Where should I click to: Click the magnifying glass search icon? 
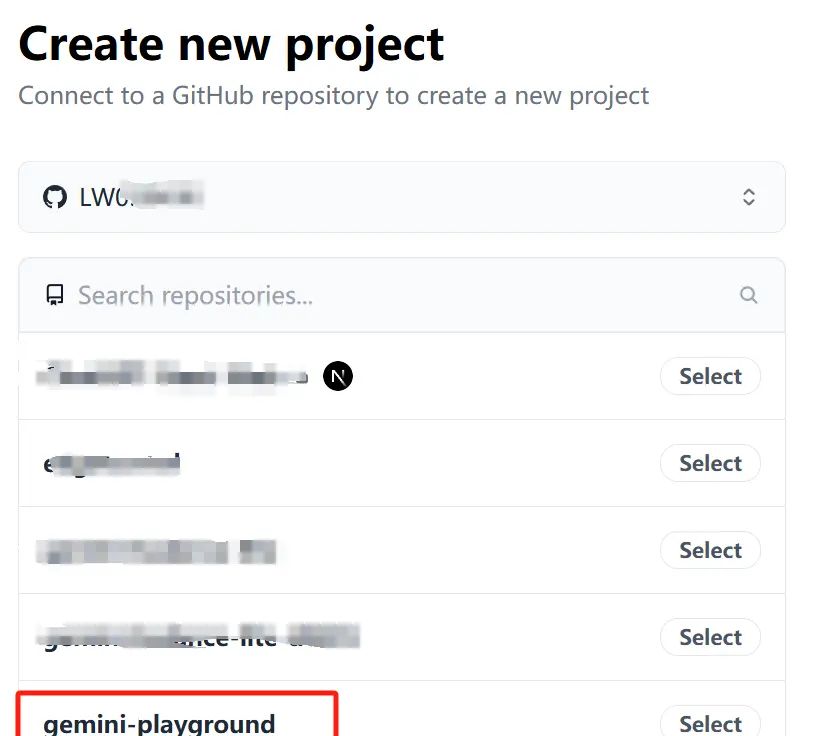[x=748, y=295]
